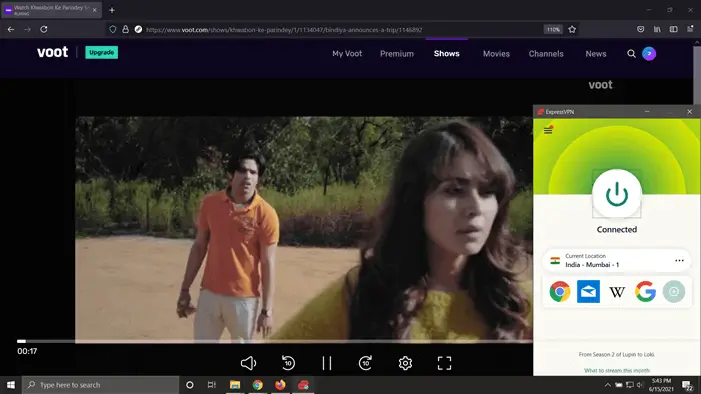701x394 pixels.
Task: View site security lock information
Action: coord(126,30)
